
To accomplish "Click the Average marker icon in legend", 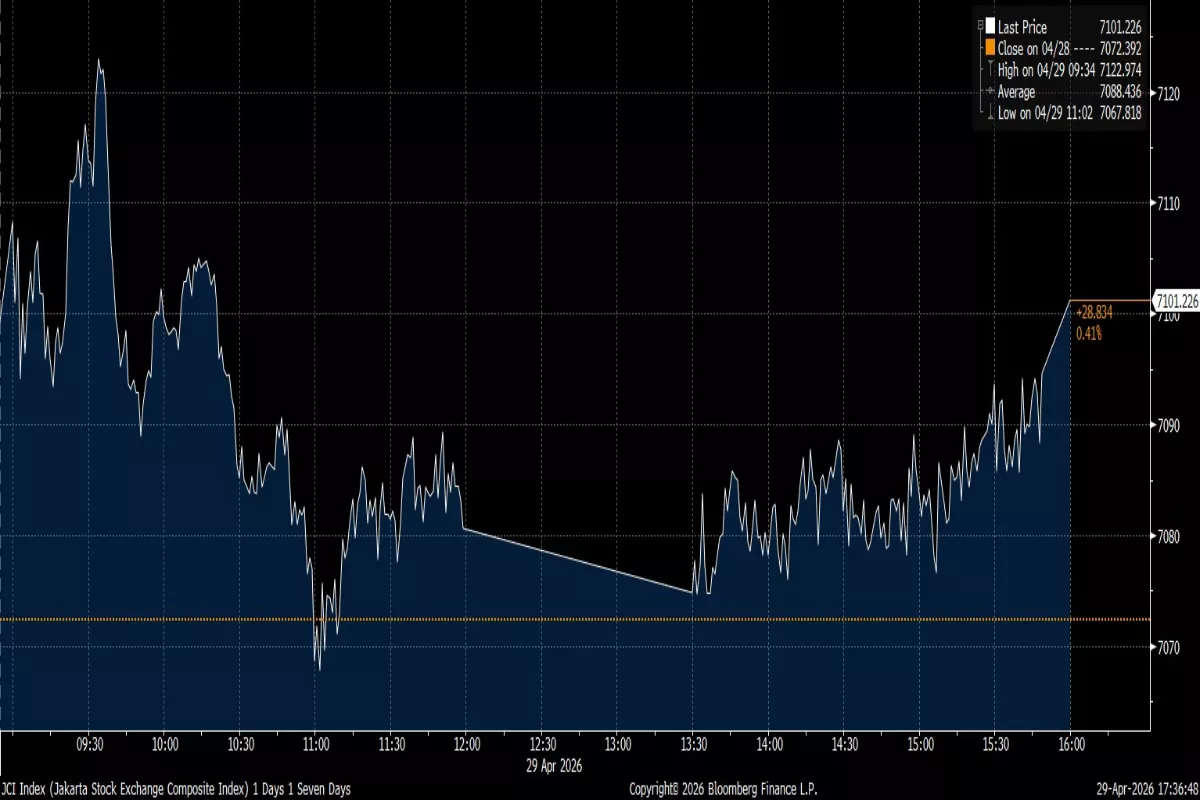I will pyautogui.click(x=990, y=92).
